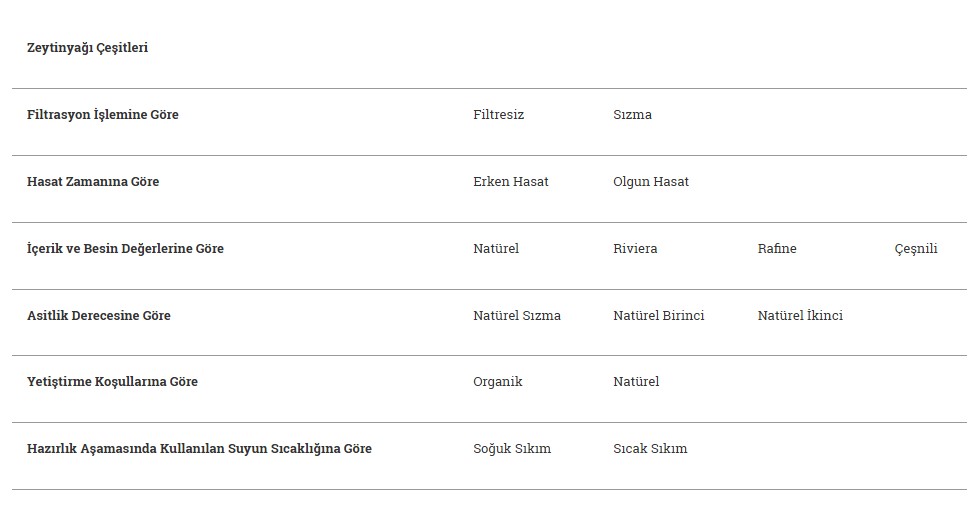Viewport: 980px width, 506px height.
Task: Select the Filtrasyon İşlemine Göre row header
Action: [x=102, y=115]
